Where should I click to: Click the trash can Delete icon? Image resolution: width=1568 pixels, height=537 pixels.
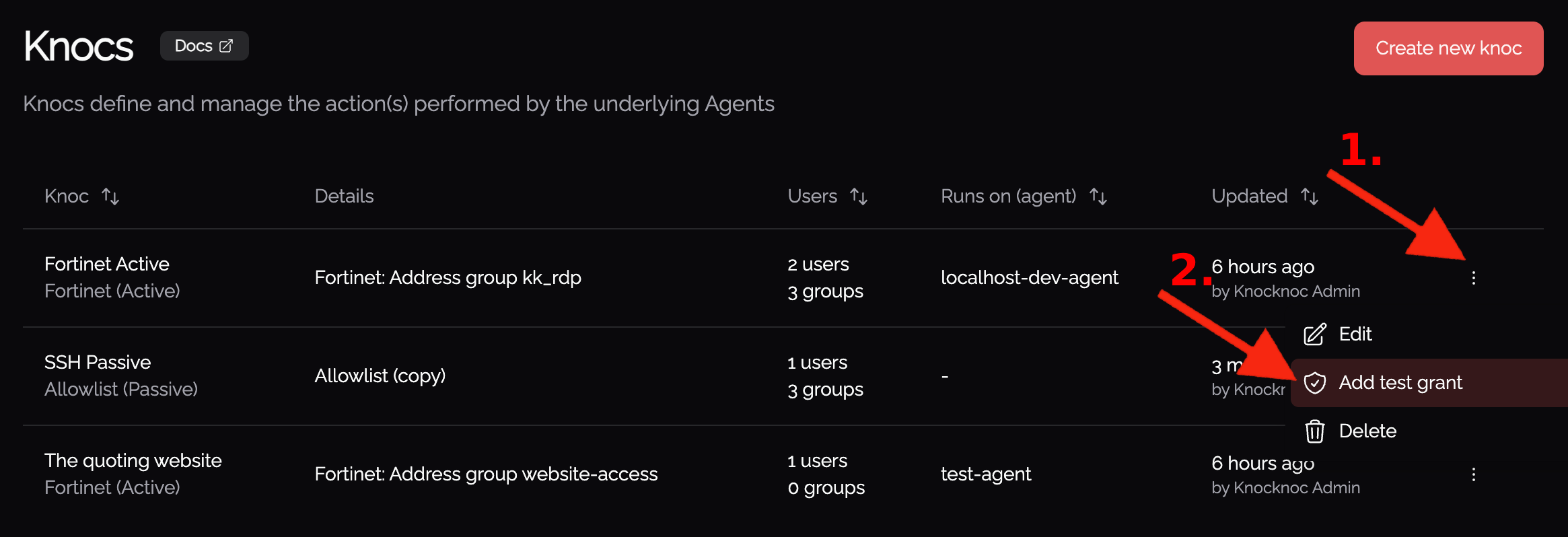point(1315,431)
